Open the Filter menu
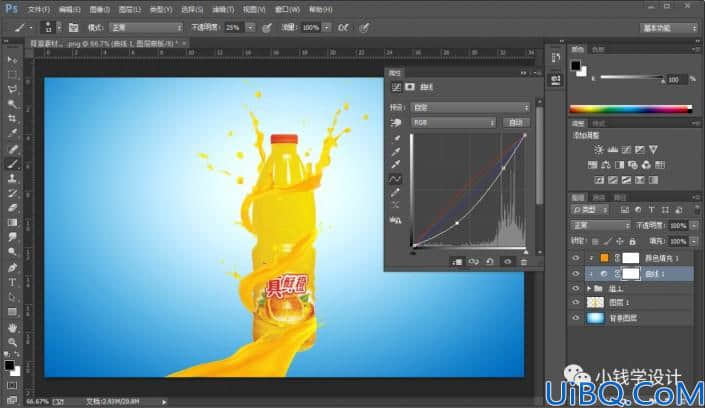The width and height of the screenshot is (705, 408). pos(223,9)
